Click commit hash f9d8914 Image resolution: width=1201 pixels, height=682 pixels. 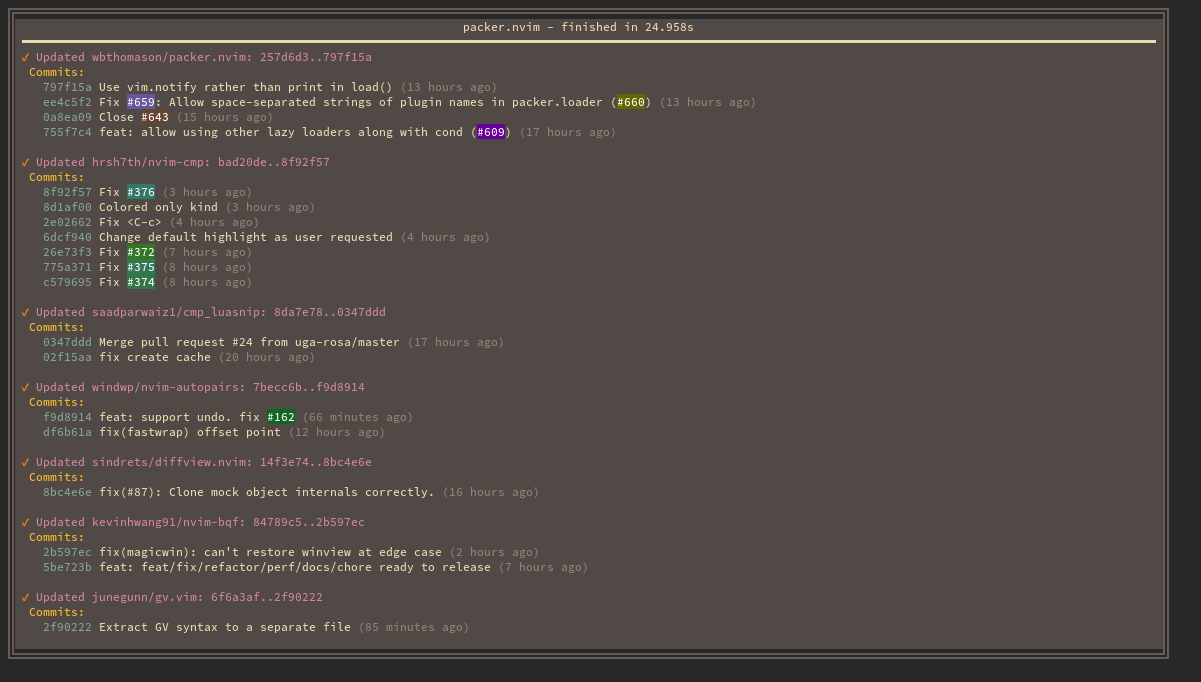tap(67, 417)
